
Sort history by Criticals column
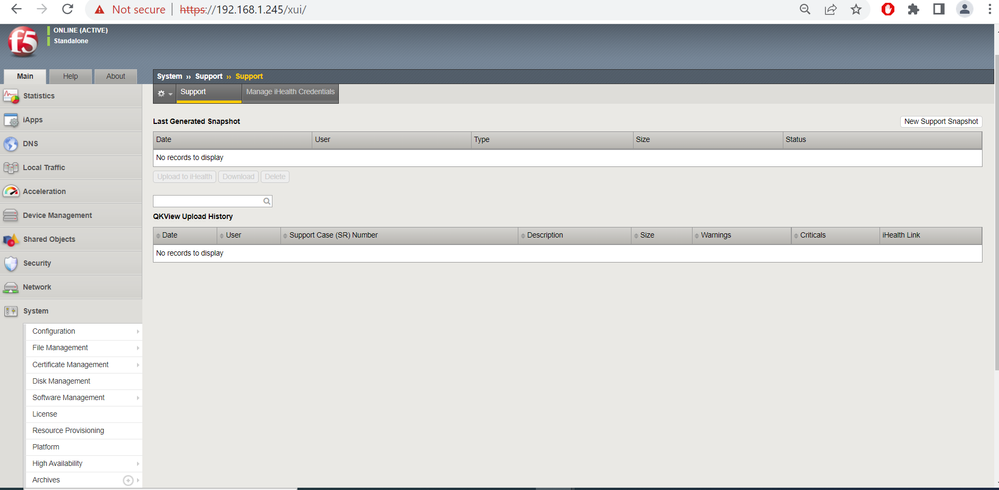click(835, 236)
